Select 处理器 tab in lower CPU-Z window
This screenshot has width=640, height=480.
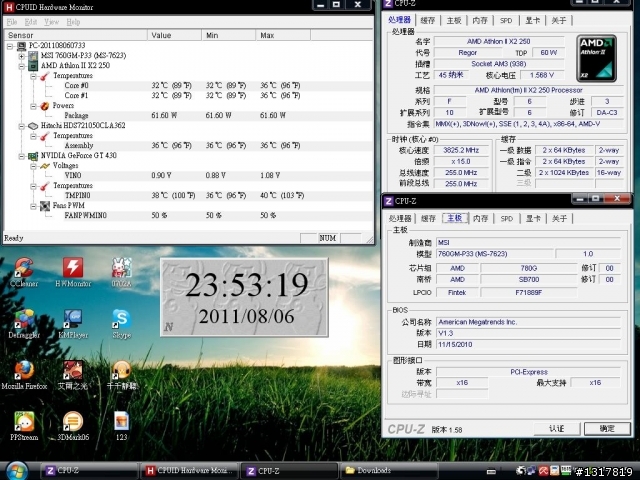[400, 218]
